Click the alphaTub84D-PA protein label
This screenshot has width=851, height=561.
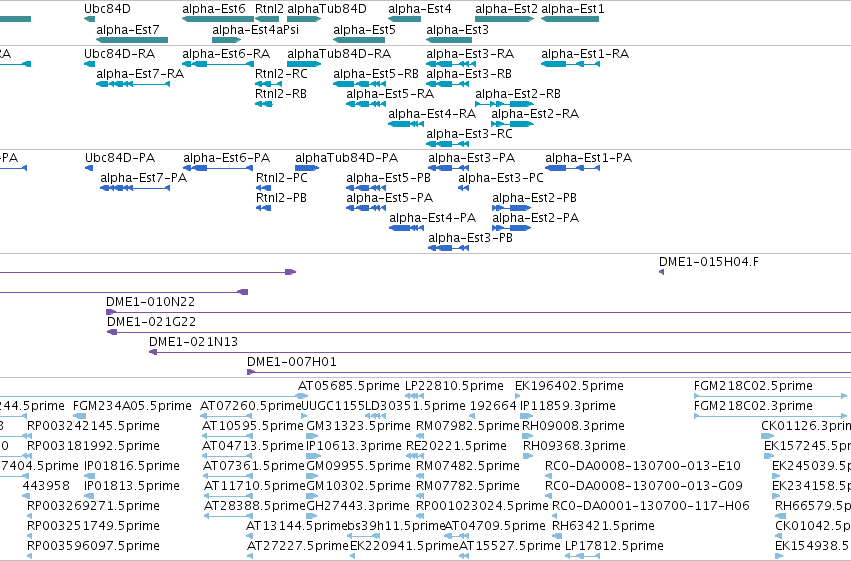coord(346,158)
